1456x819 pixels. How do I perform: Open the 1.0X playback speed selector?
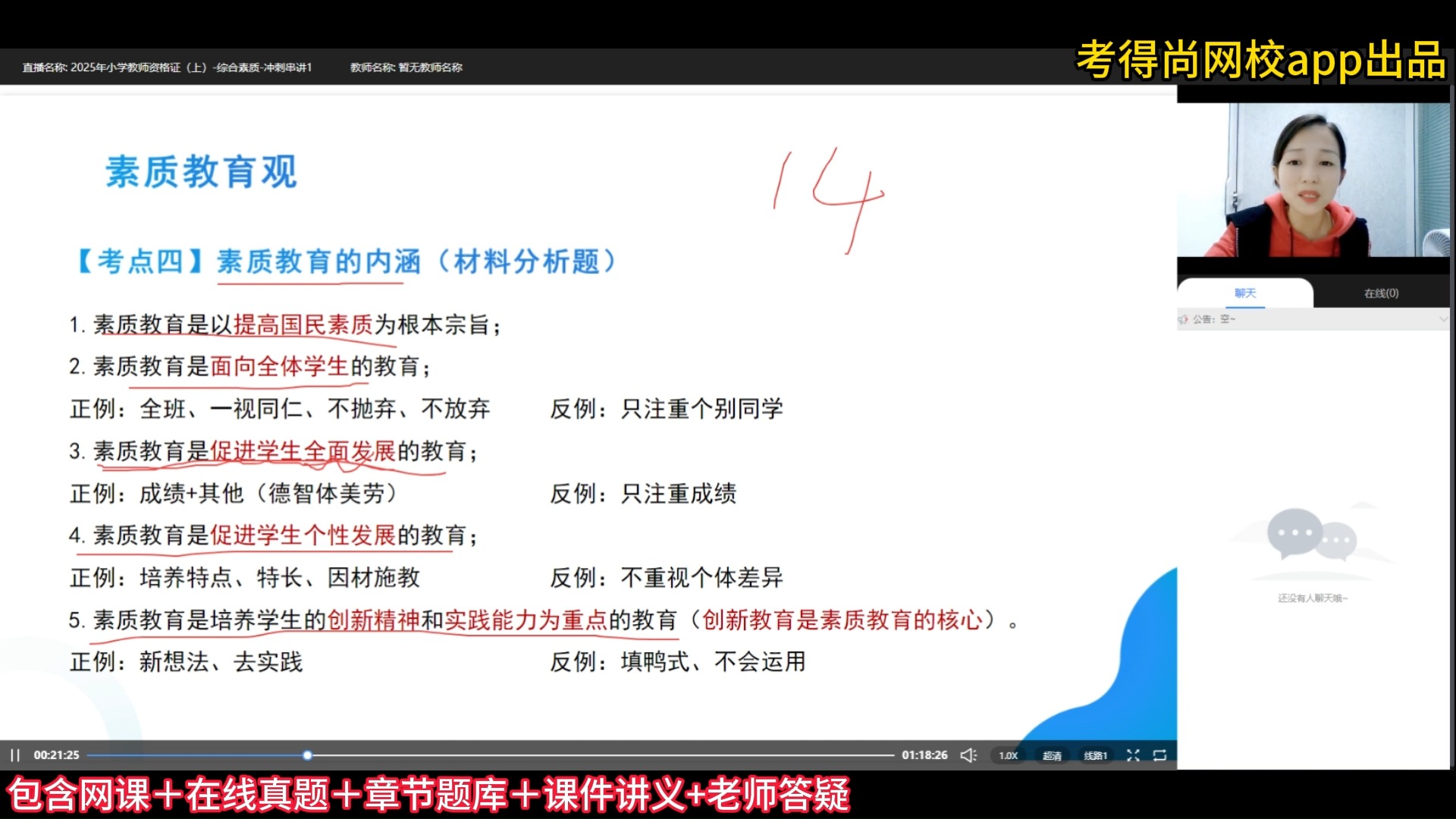tap(1008, 755)
